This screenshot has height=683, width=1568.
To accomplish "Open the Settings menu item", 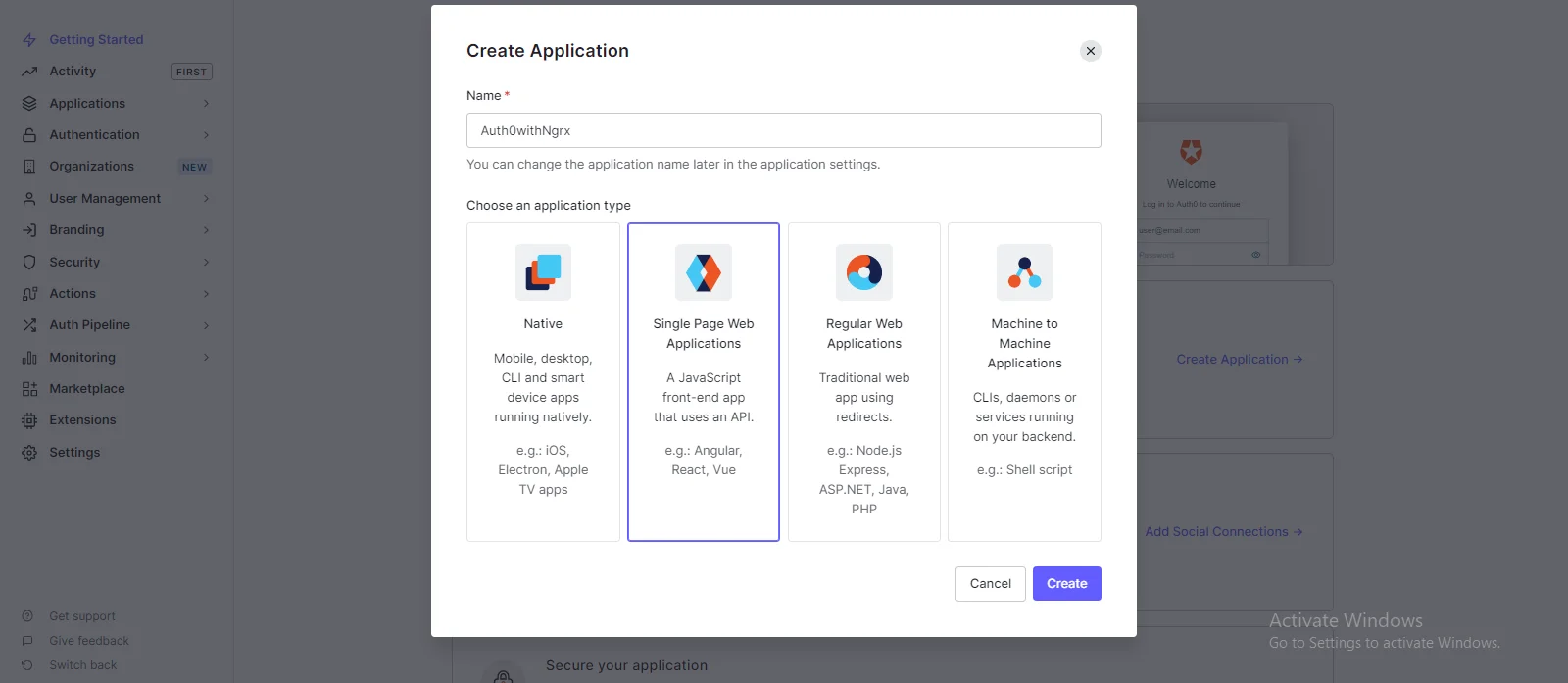I will click(74, 453).
